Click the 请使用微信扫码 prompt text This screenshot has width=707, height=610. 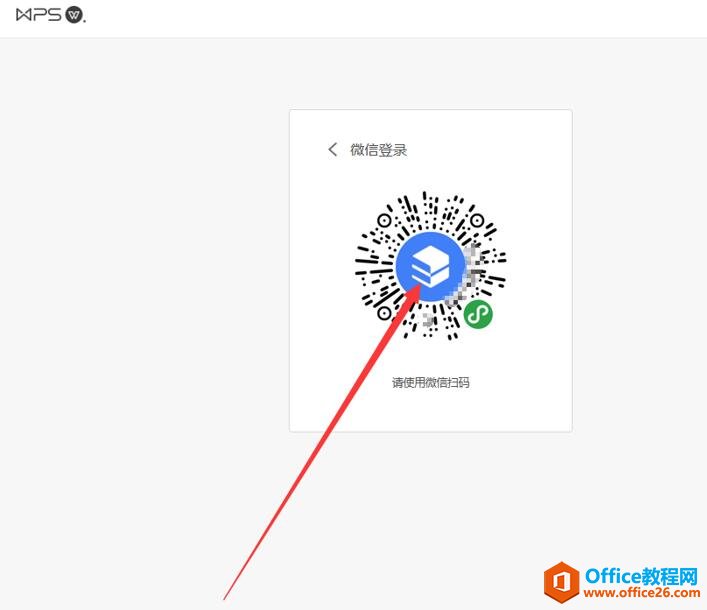431,382
